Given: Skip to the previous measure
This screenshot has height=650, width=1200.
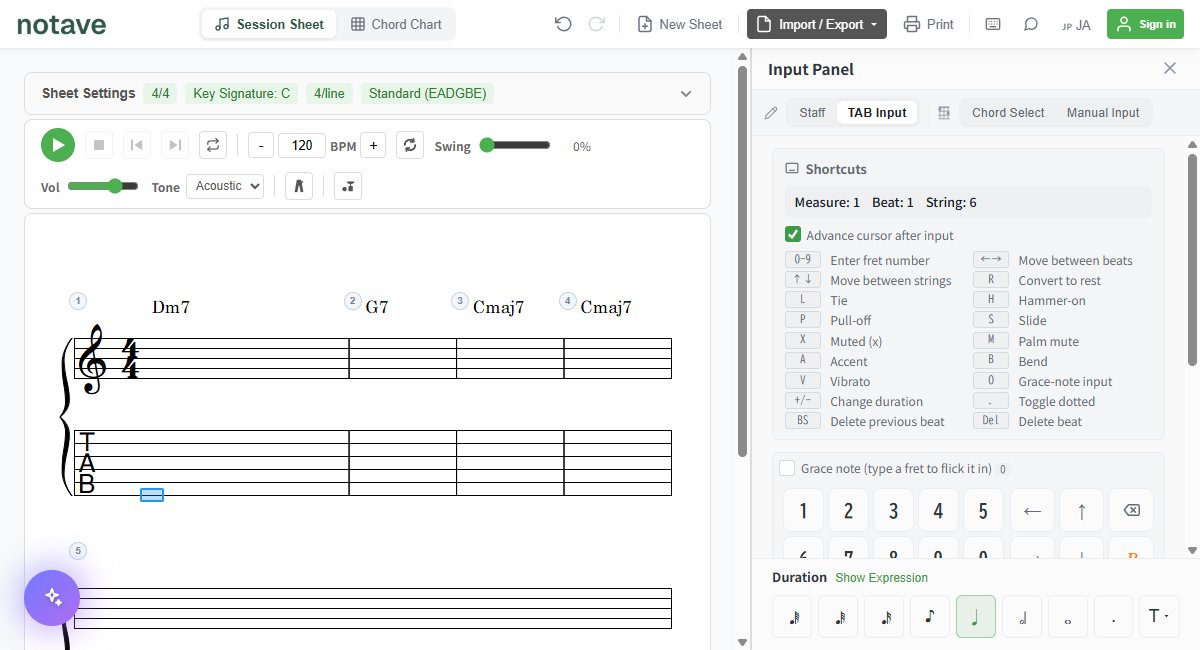Looking at the screenshot, I should pyautogui.click(x=137, y=145).
